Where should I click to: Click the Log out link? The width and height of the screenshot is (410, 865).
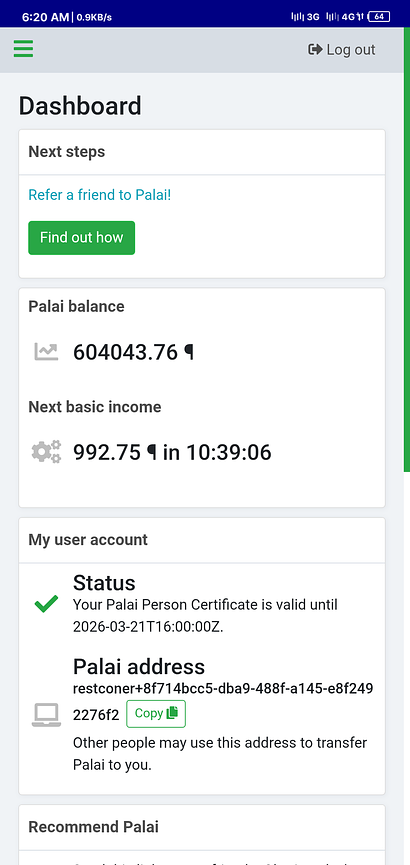(x=342, y=50)
